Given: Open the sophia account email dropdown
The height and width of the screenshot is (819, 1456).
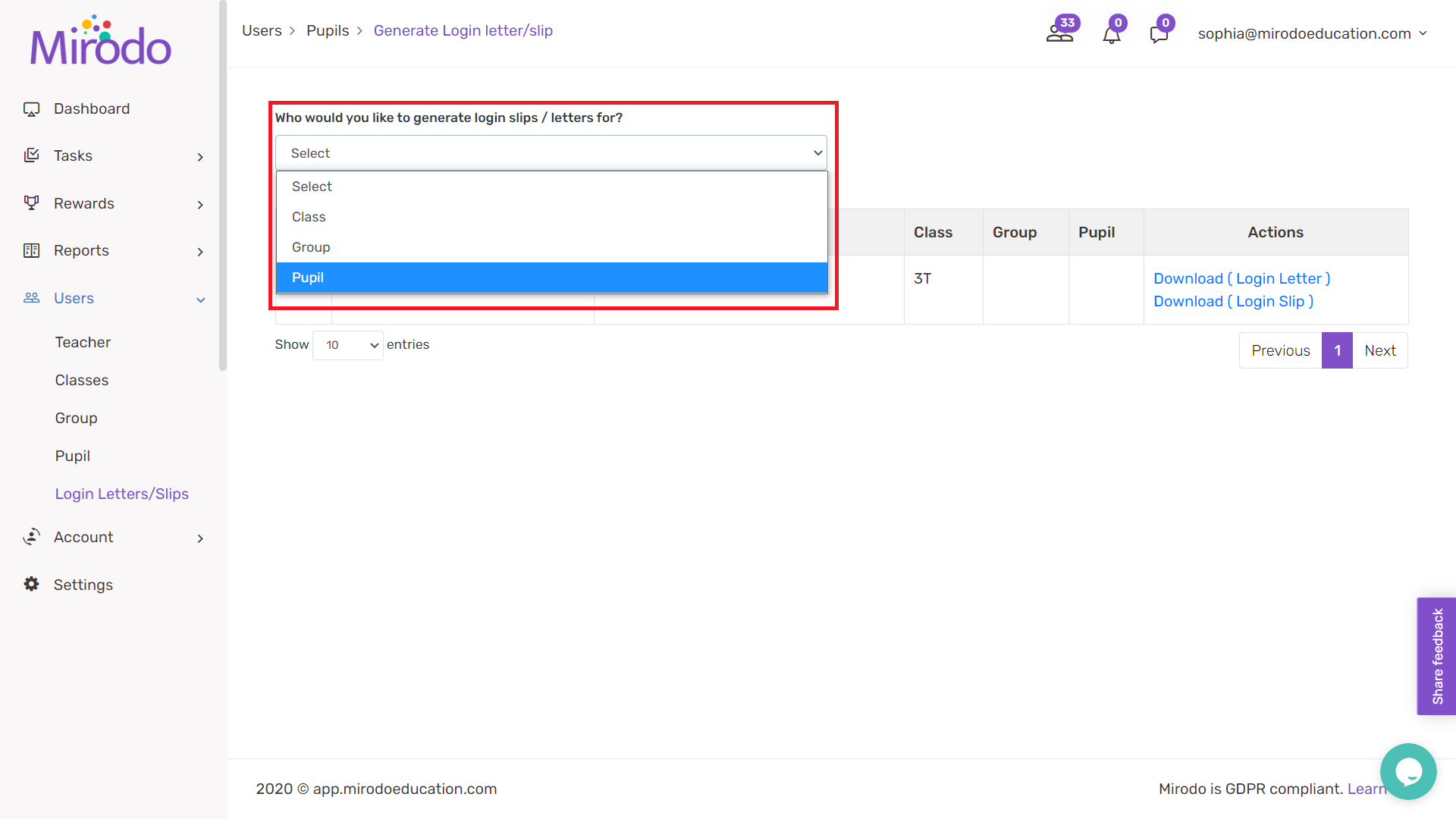Looking at the screenshot, I should coord(1312,33).
